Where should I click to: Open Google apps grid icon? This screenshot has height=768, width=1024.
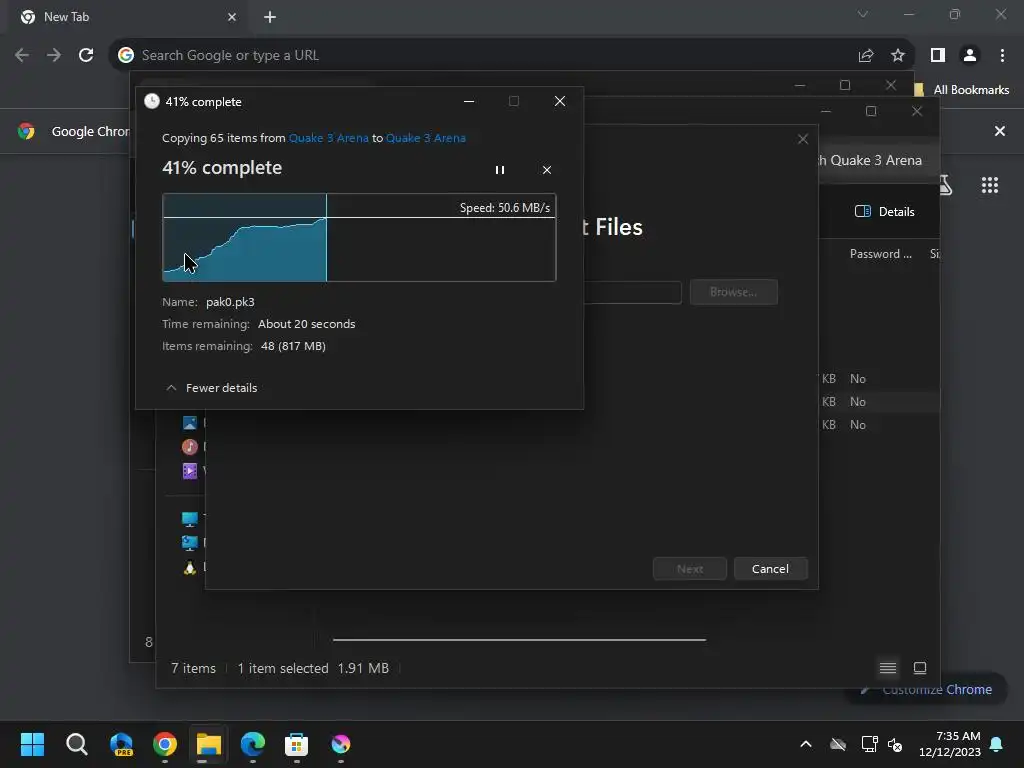(990, 185)
